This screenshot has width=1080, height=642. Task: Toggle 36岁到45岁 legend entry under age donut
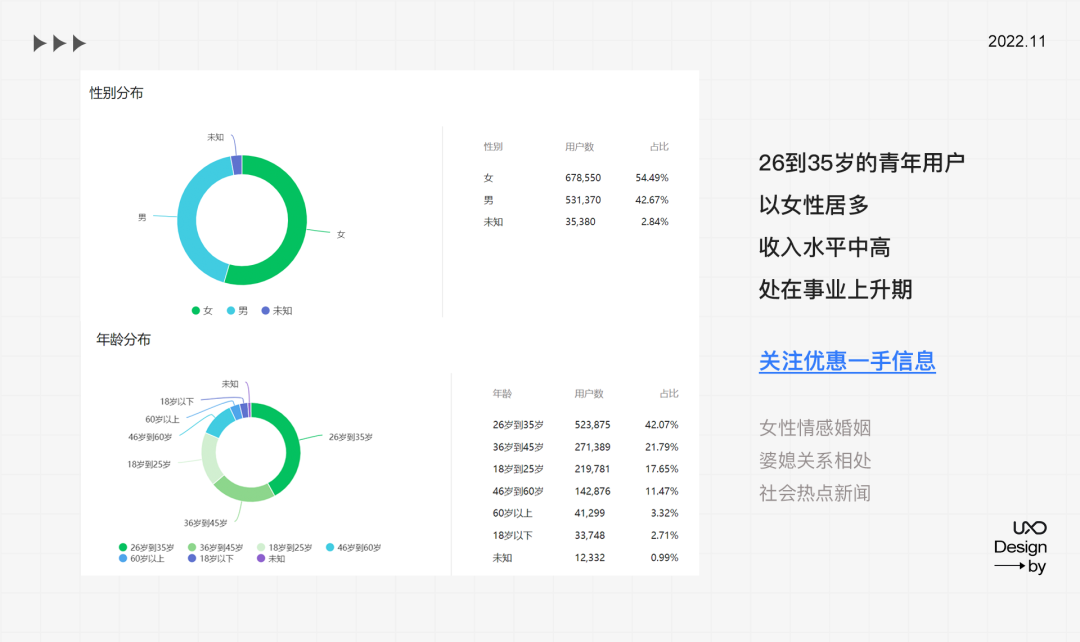[x=215, y=547]
